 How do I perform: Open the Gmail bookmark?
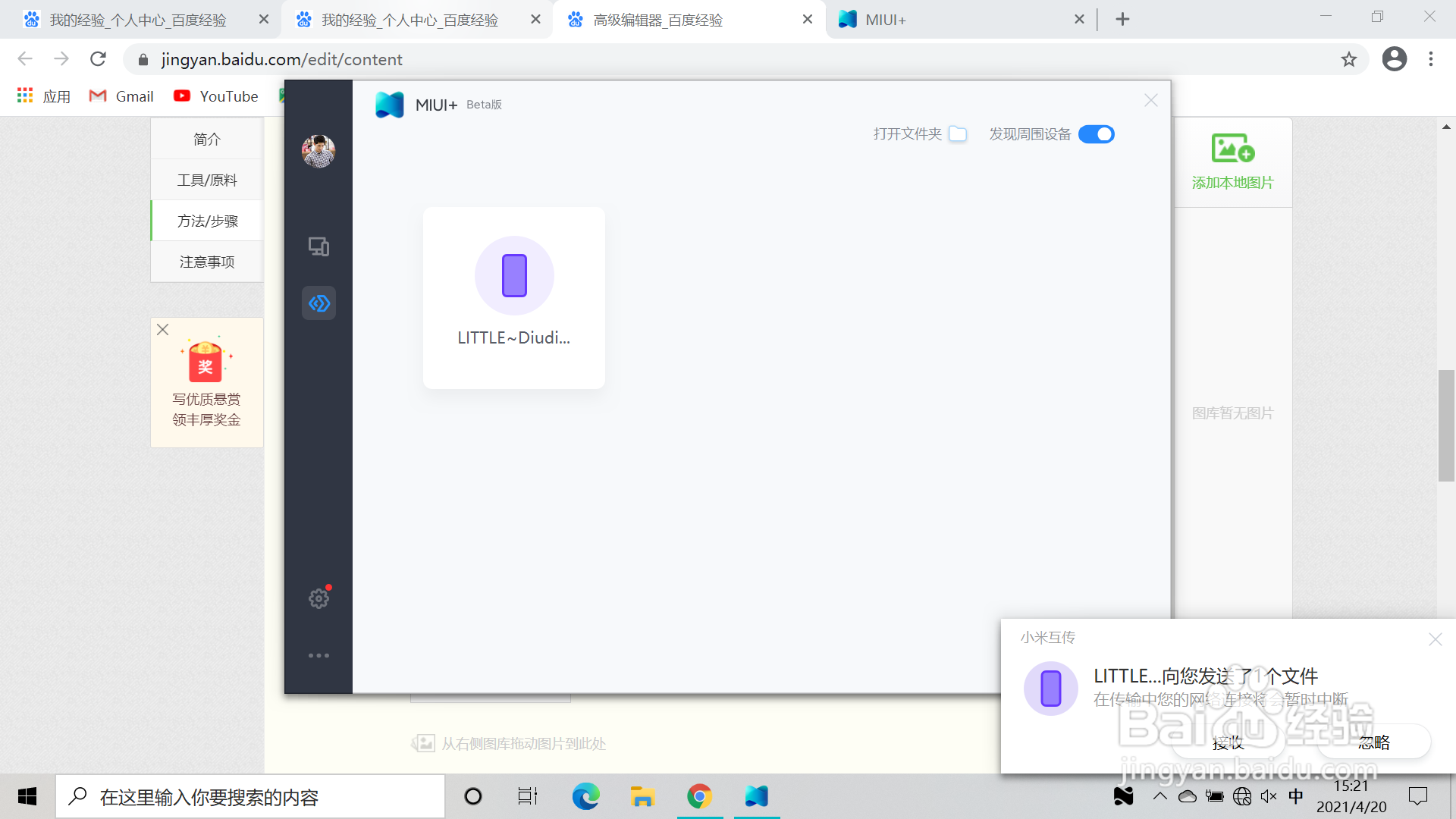click(121, 96)
